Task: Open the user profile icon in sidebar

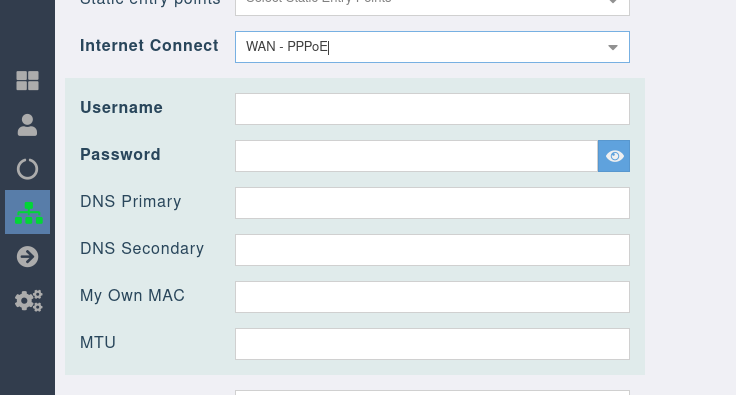Action: coord(27,125)
